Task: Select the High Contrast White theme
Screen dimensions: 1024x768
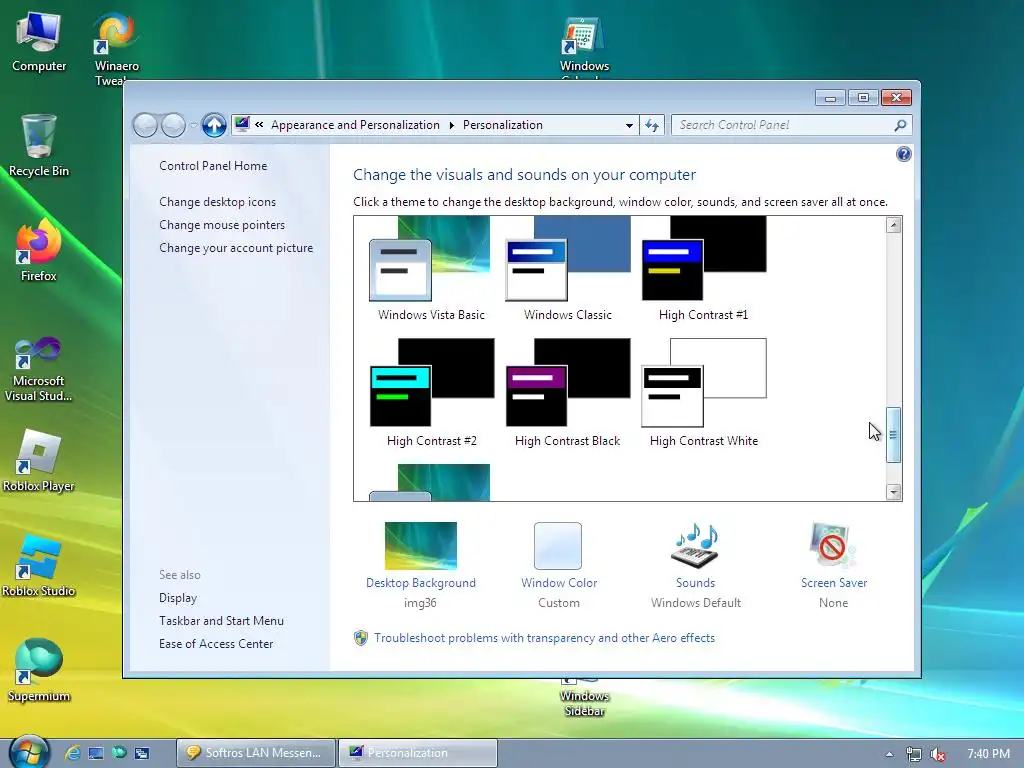Action: 703,392
